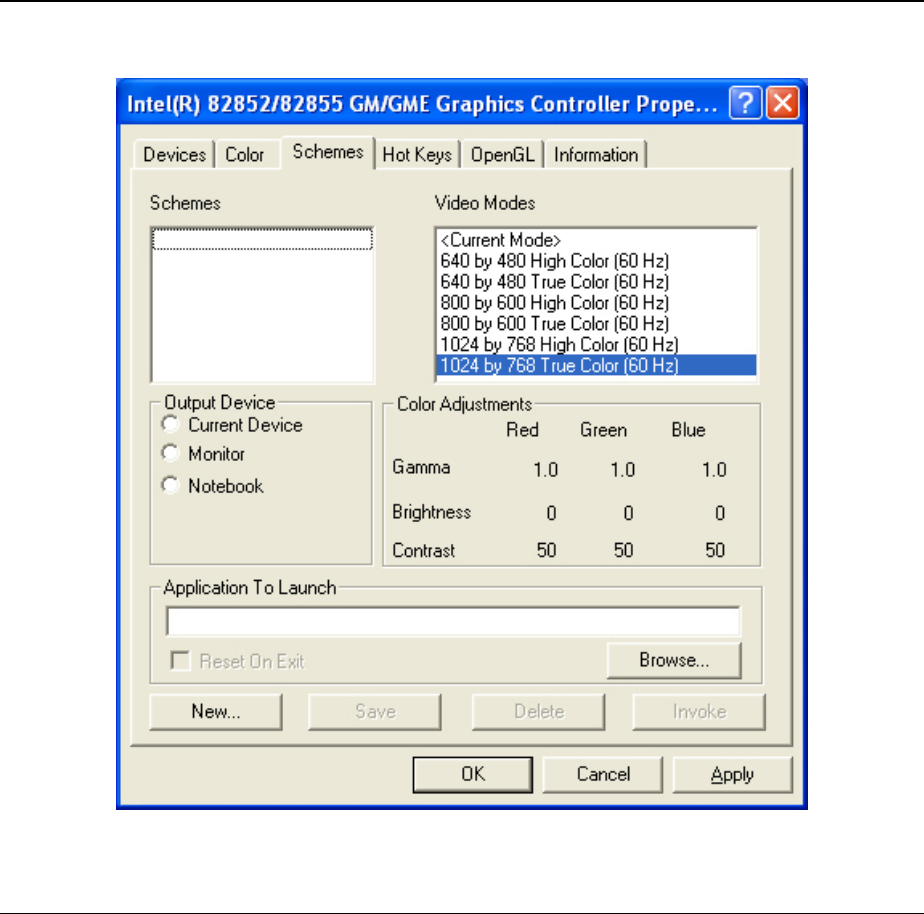Click the Save scheme button
This screenshot has height=914, width=924.
(x=375, y=712)
